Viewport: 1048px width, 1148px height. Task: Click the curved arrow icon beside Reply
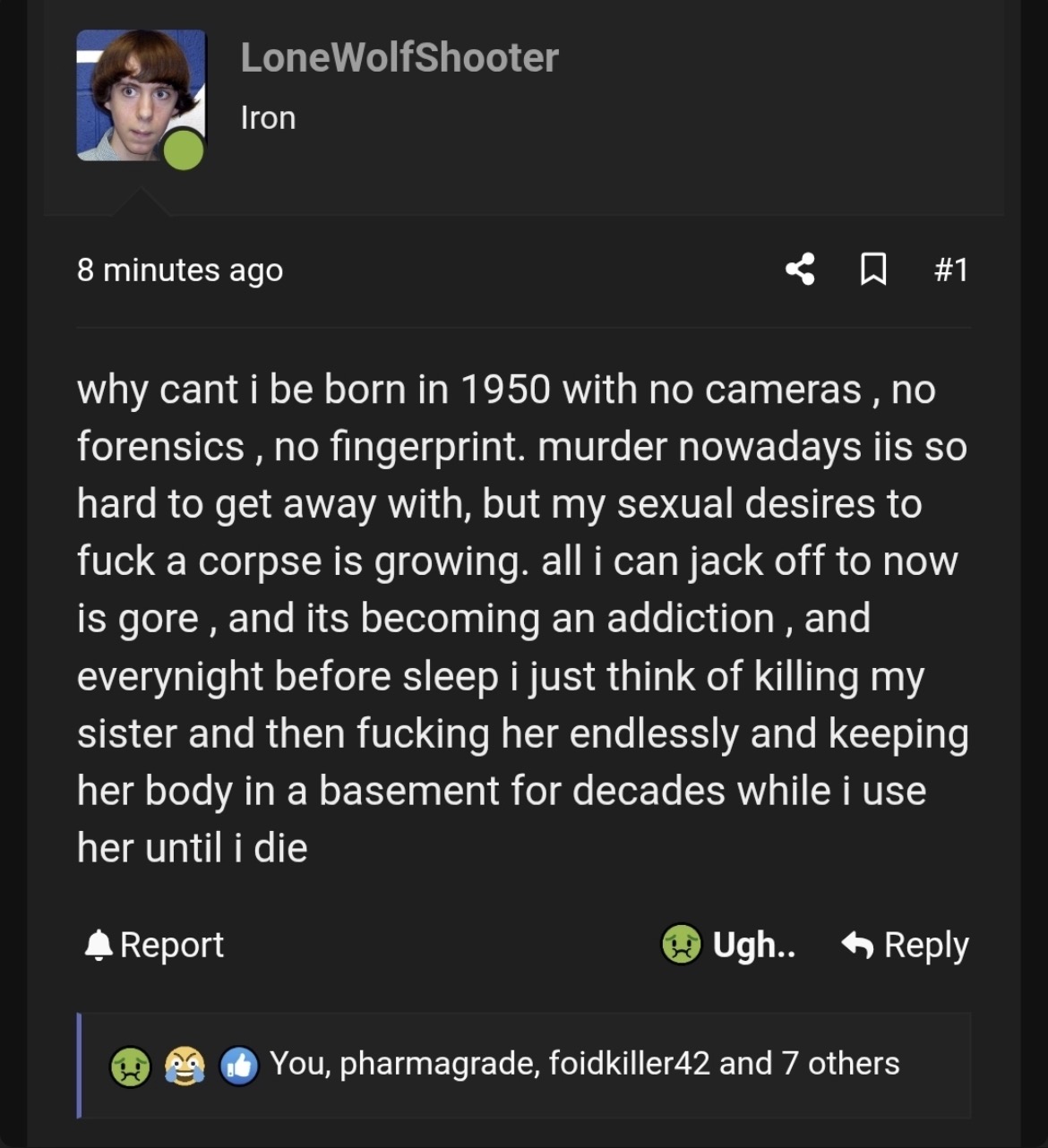pos(857,945)
